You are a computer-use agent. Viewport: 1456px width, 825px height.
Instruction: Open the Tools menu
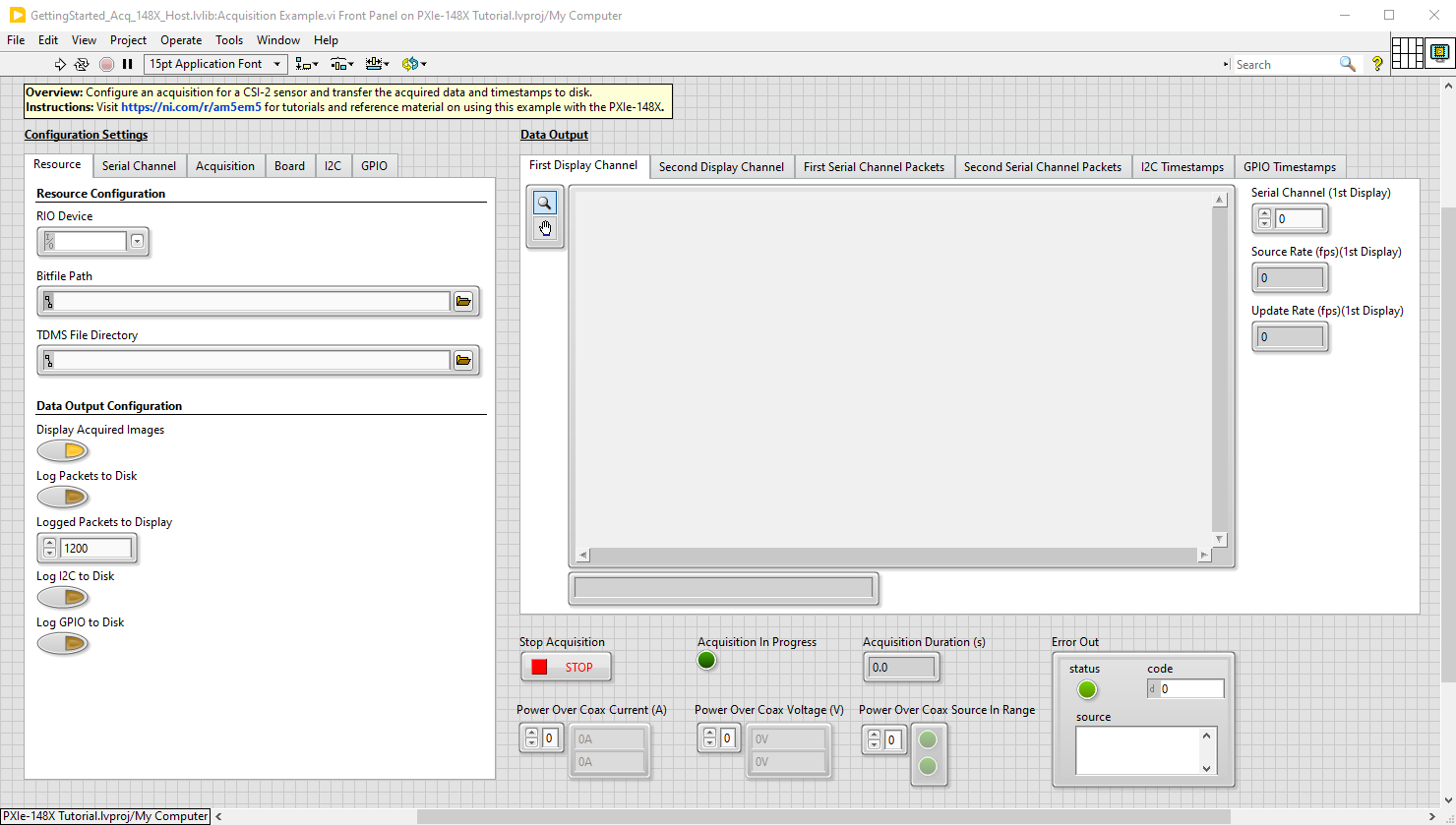click(229, 40)
